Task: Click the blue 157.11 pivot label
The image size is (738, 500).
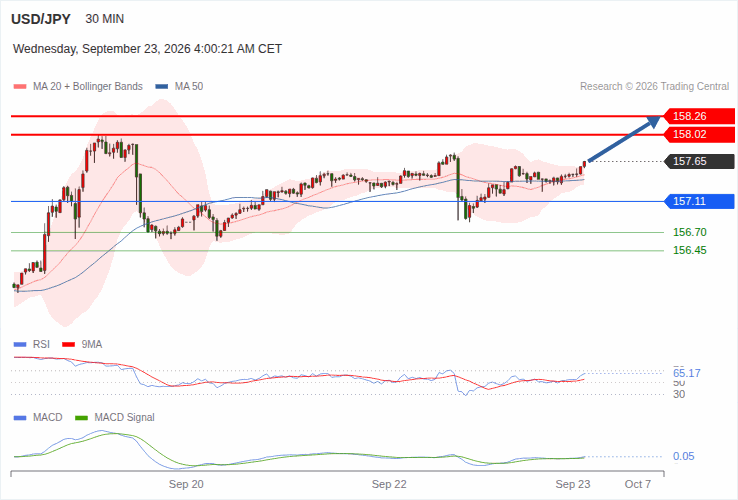Action: (x=699, y=202)
